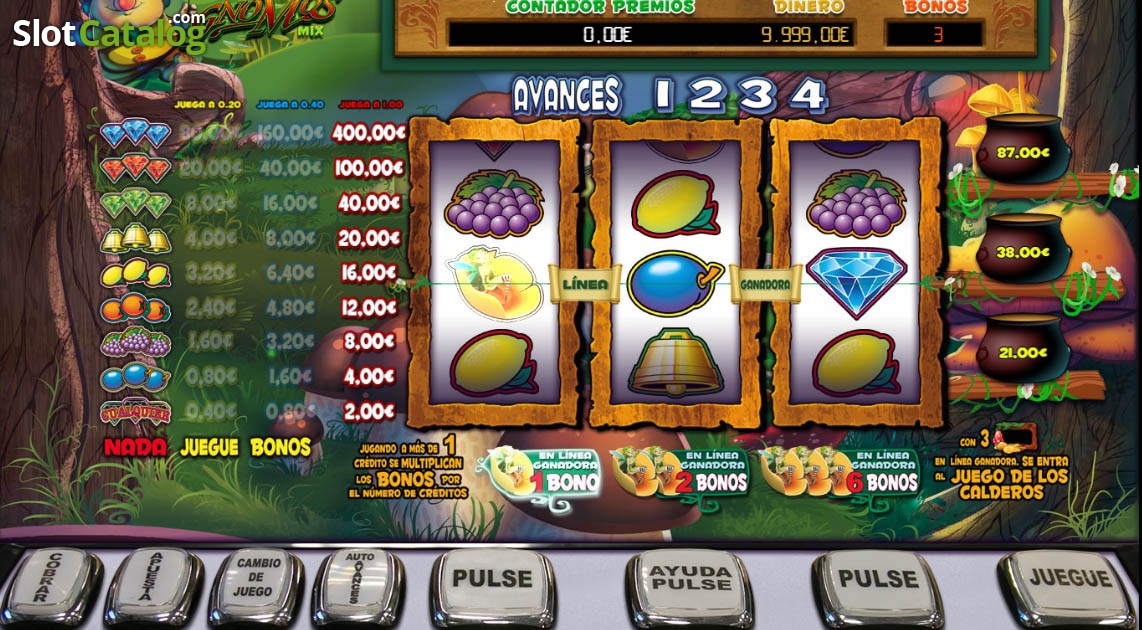Open the SlotCatalog.com logo link
This screenshot has height=630, width=1142.
109,31
